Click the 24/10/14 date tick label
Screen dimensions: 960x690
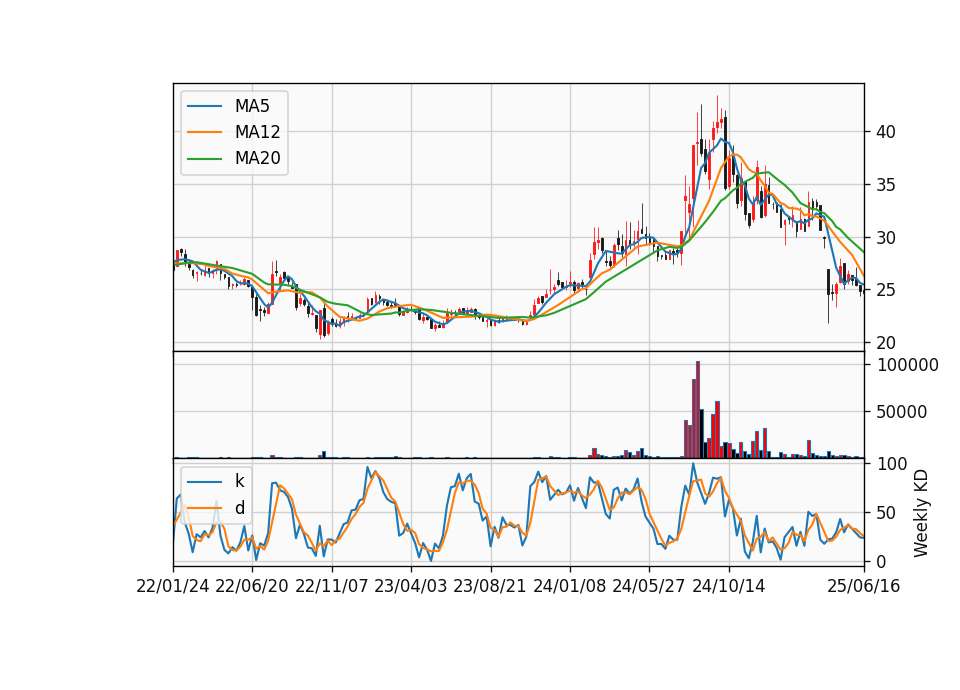[x=729, y=587]
